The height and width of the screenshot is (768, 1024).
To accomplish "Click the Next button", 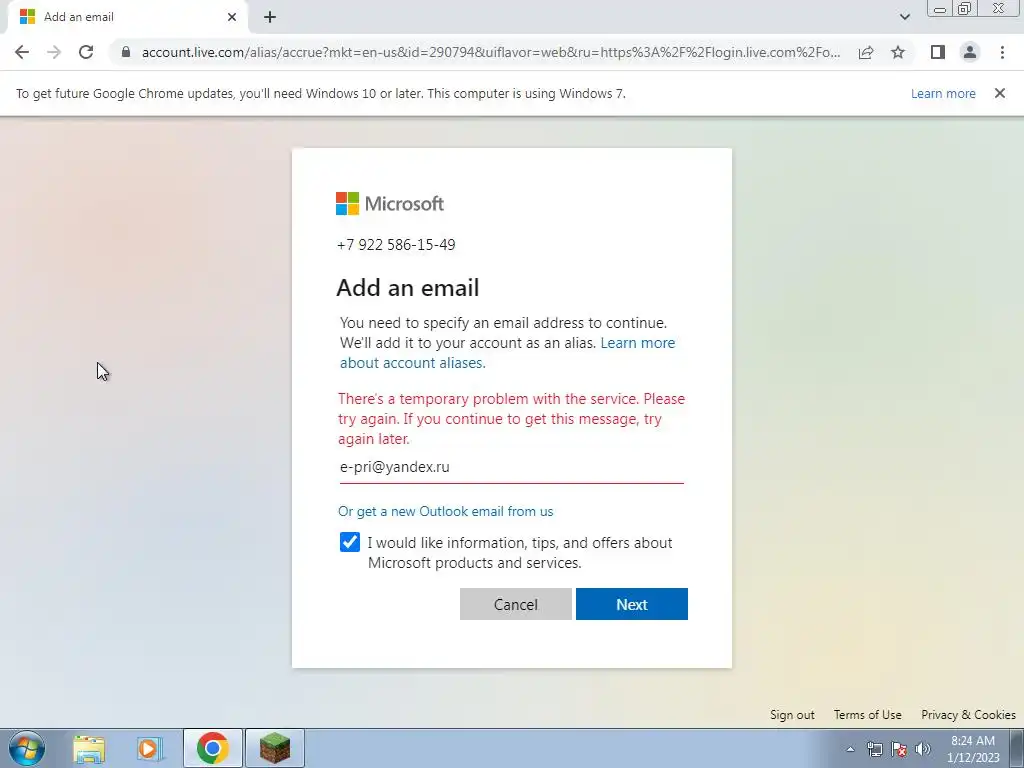I will pyautogui.click(x=632, y=604).
